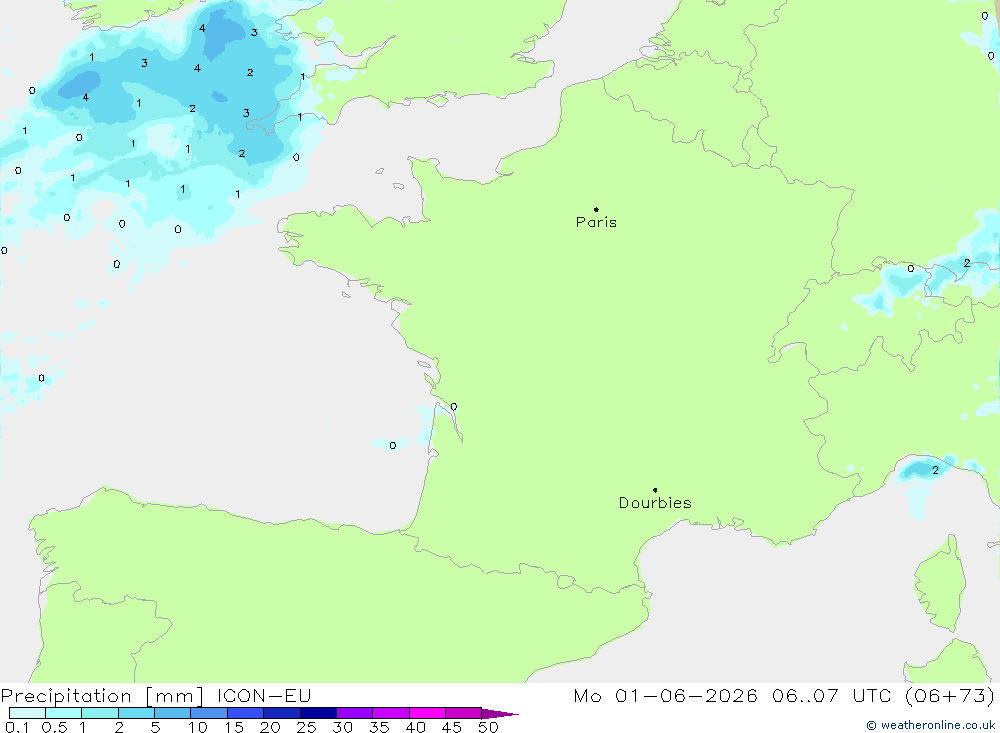Click the legend label 0.1

(x=17, y=727)
